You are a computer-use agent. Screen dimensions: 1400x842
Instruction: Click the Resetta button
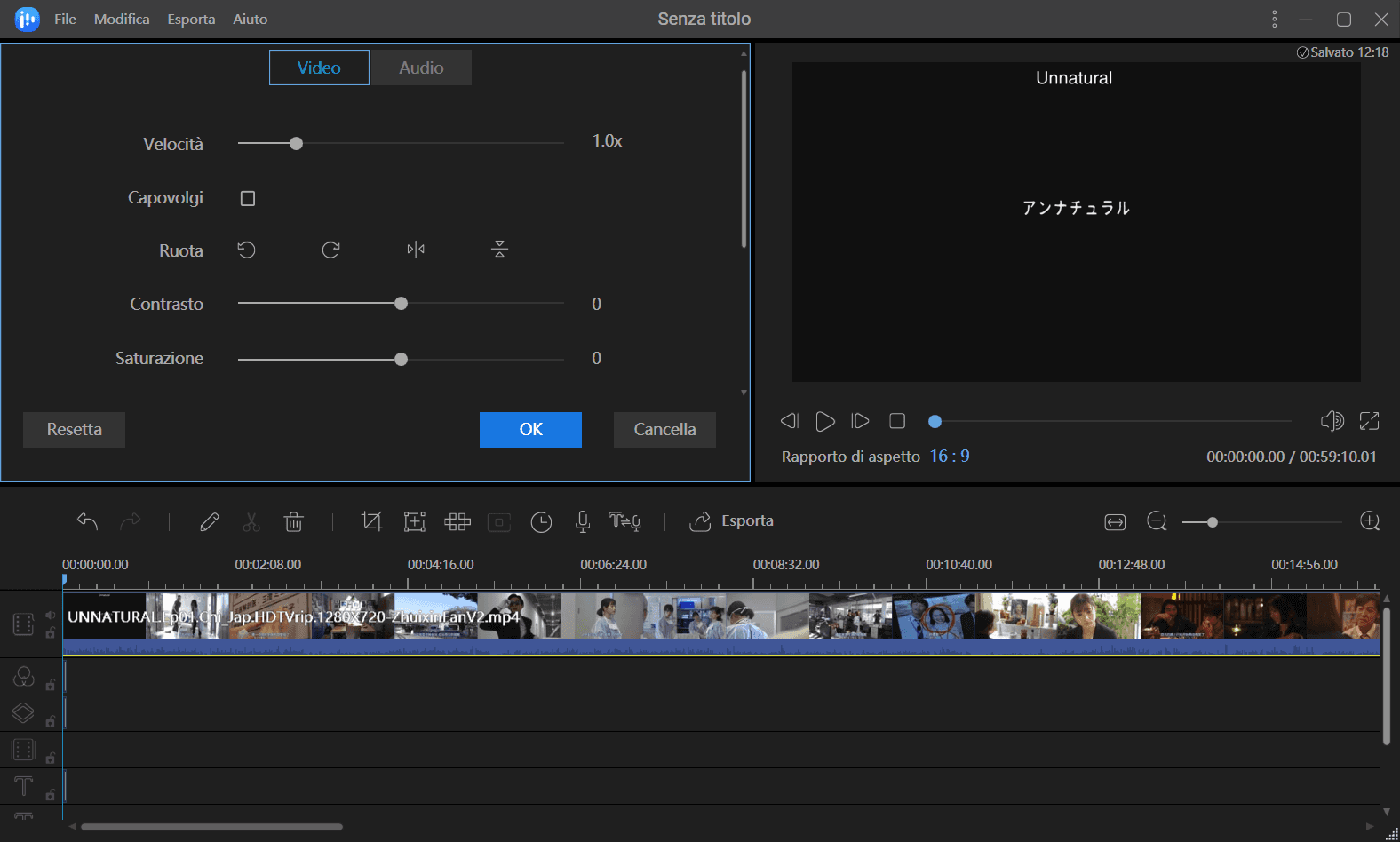(x=74, y=430)
